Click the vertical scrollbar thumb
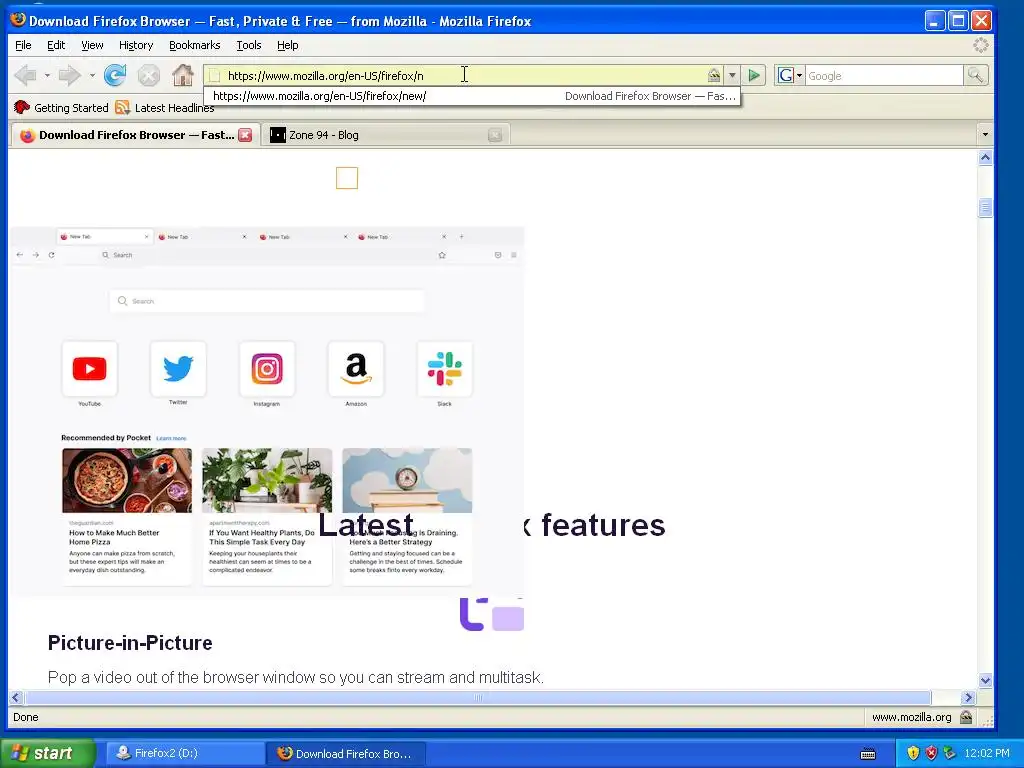 pyautogui.click(x=985, y=208)
